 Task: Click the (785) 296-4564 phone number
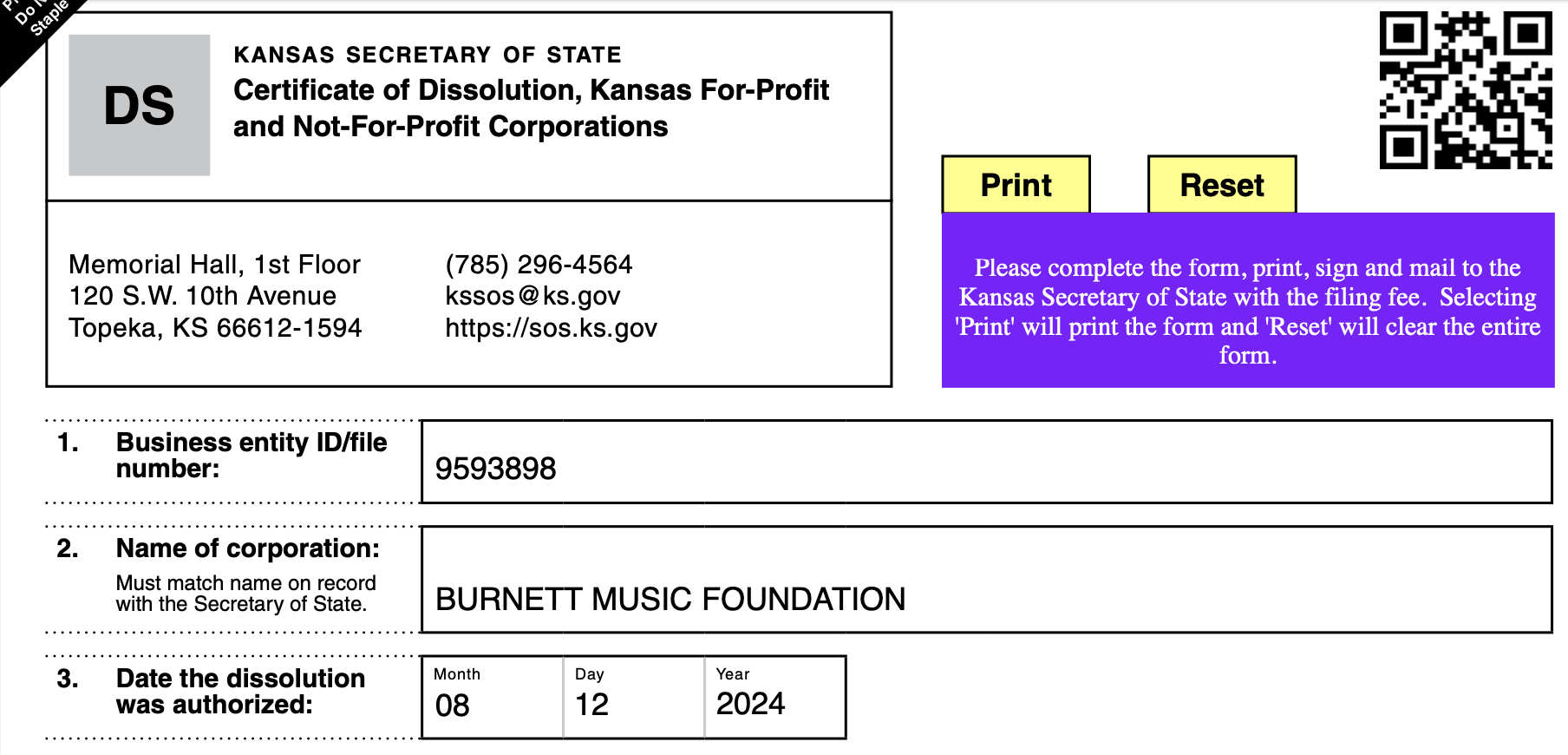tap(539, 265)
